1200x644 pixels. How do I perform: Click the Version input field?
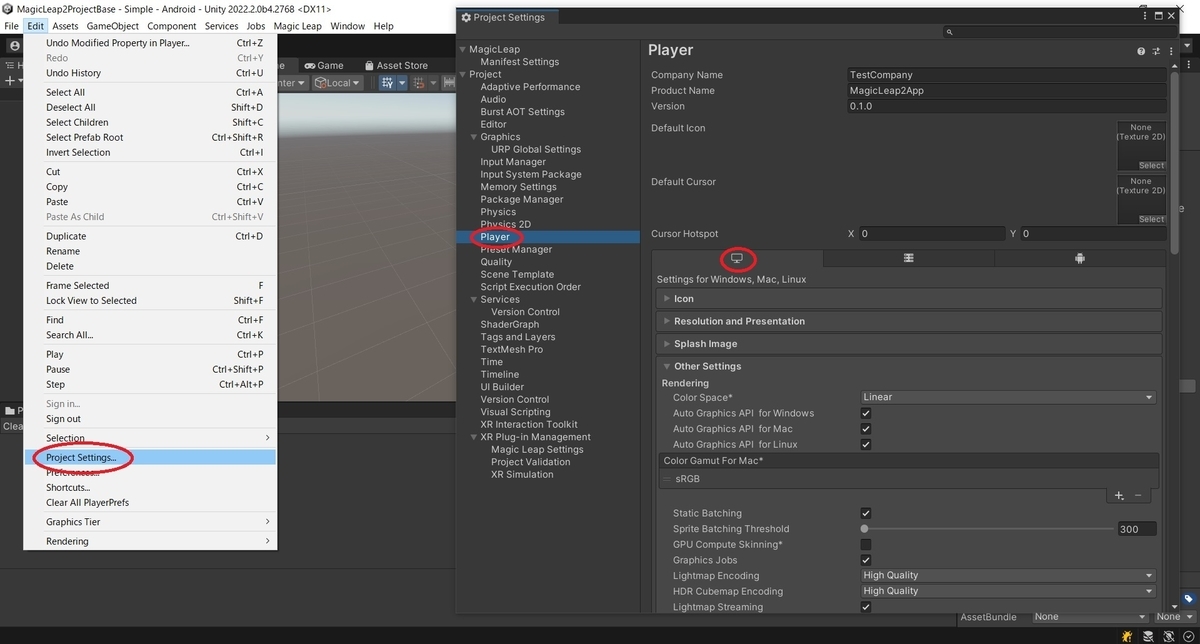(1006, 106)
